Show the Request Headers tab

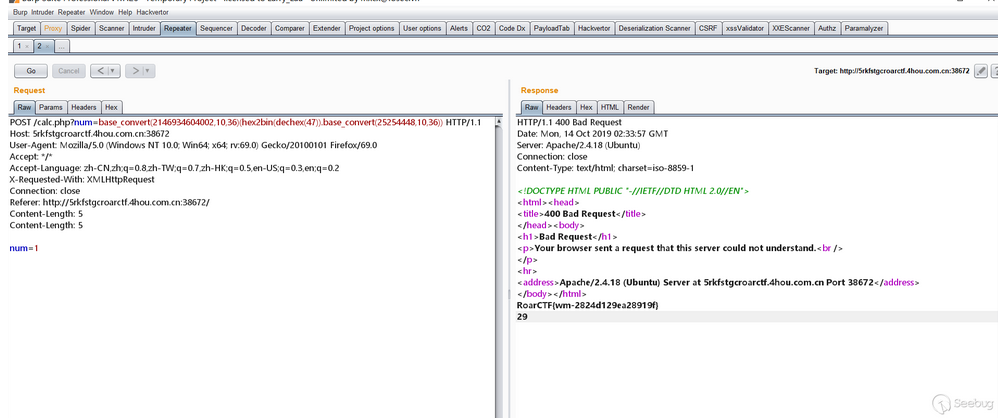point(84,108)
